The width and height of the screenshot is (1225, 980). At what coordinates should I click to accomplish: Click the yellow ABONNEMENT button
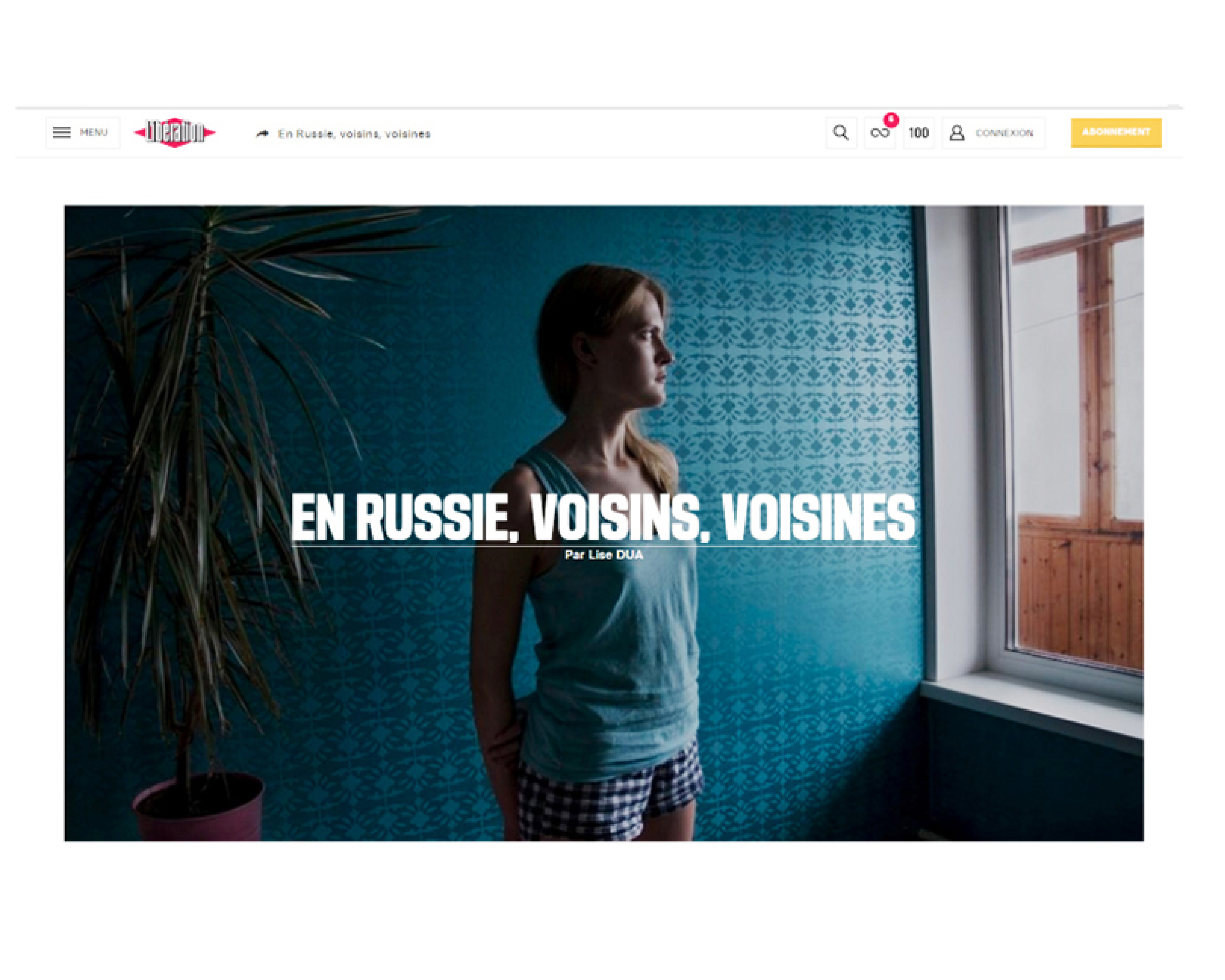[1116, 133]
